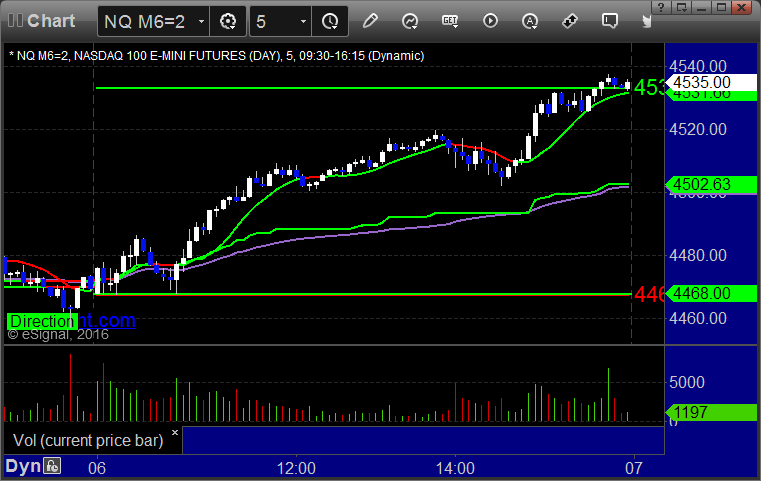The image size is (761, 481).
Task: Click the 06 date label on time axis
Action: point(97,468)
